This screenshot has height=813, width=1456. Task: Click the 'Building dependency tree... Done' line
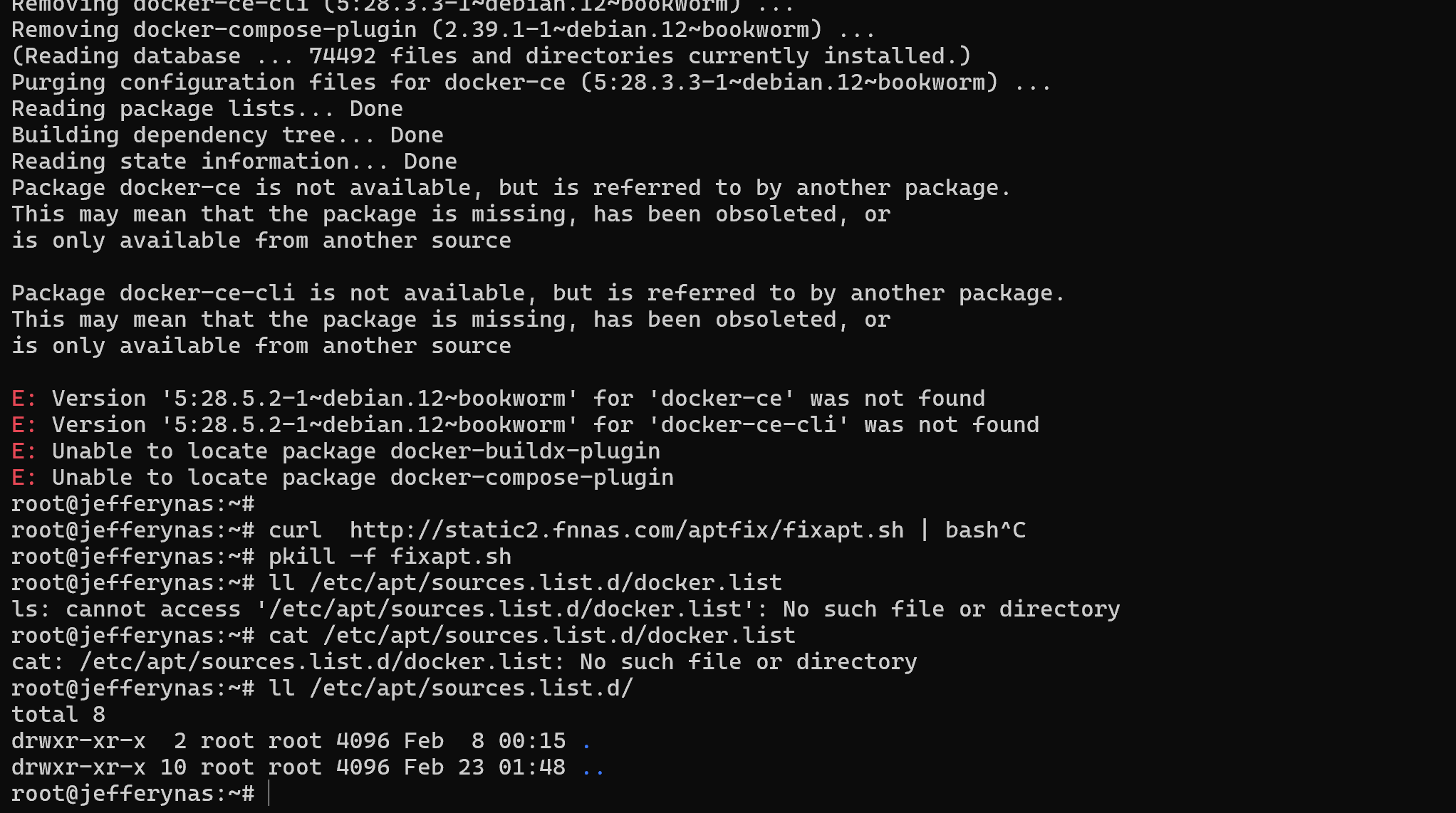(227, 135)
